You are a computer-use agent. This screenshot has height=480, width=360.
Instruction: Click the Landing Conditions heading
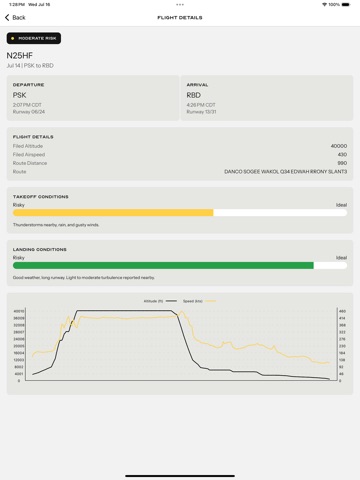[x=40, y=249]
